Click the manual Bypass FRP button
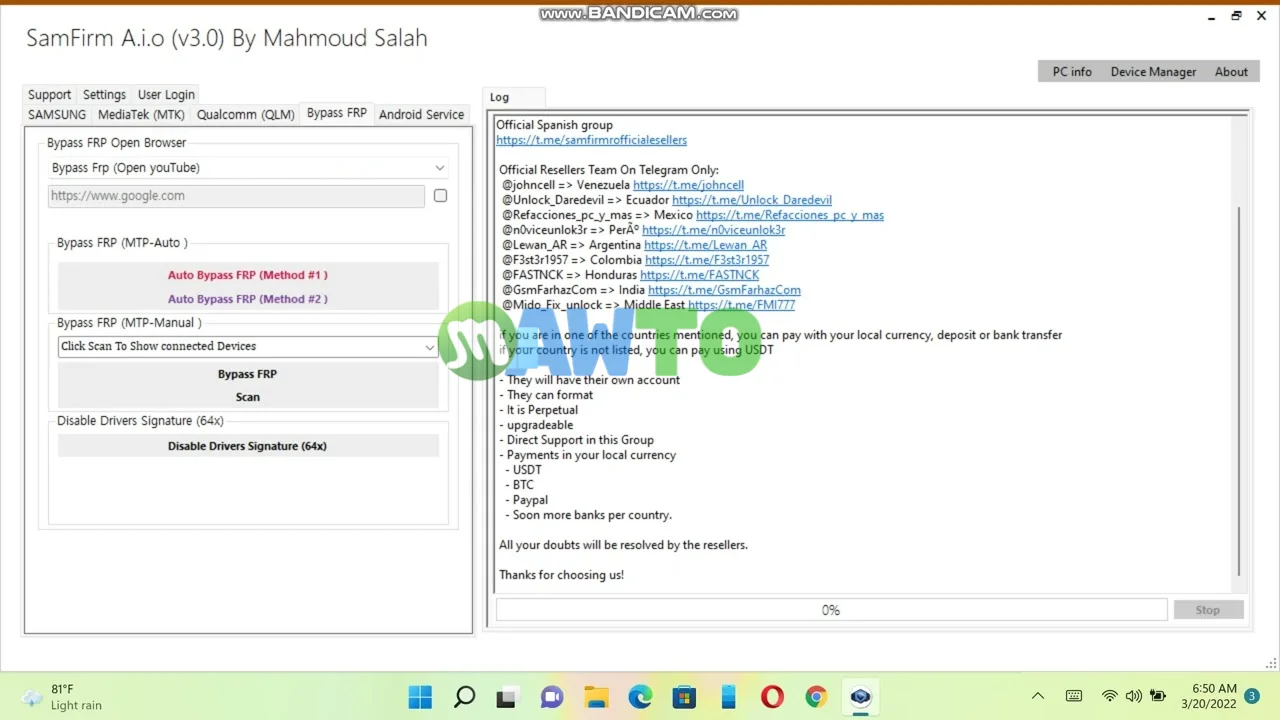The height and width of the screenshot is (720, 1280). pyautogui.click(x=248, y=374)
